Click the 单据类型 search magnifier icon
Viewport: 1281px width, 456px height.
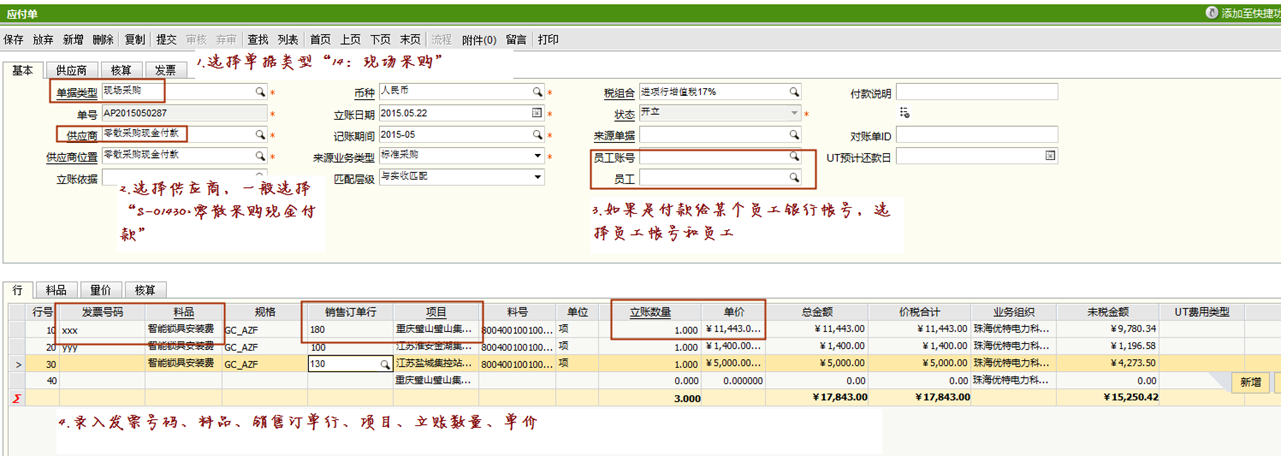(260, 91)
